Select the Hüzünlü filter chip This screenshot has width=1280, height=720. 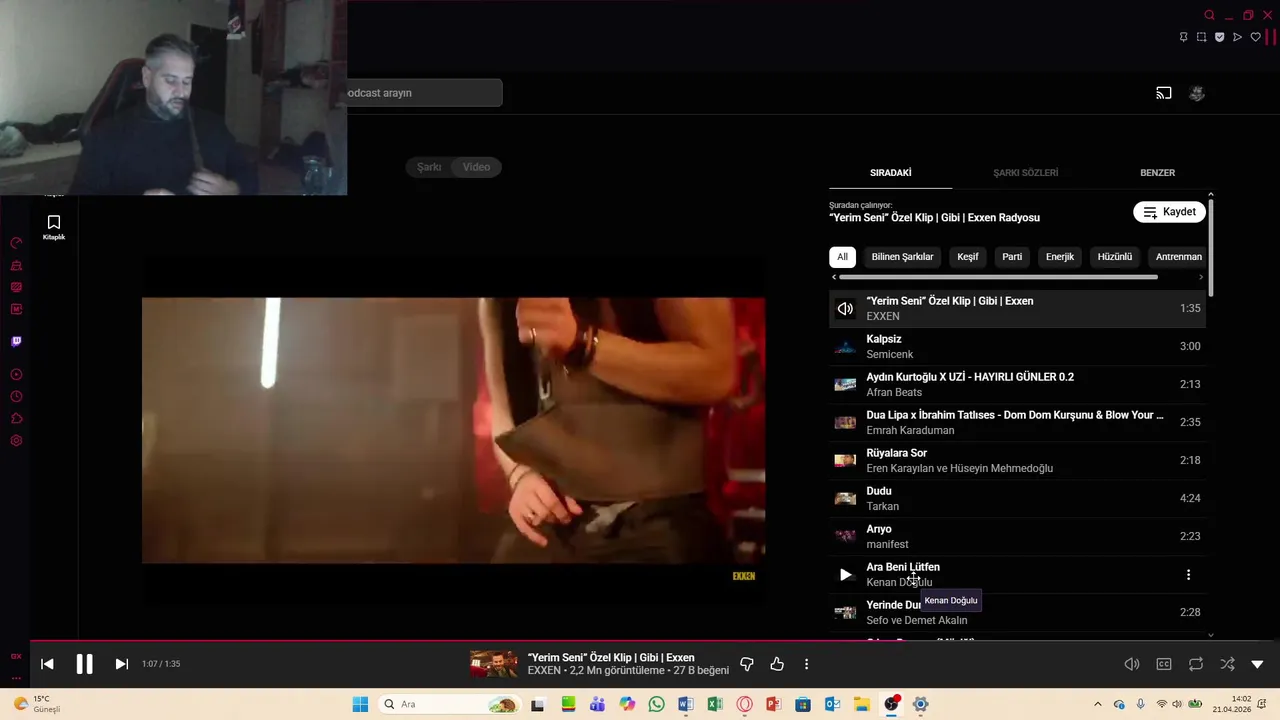coord(1115,257)
